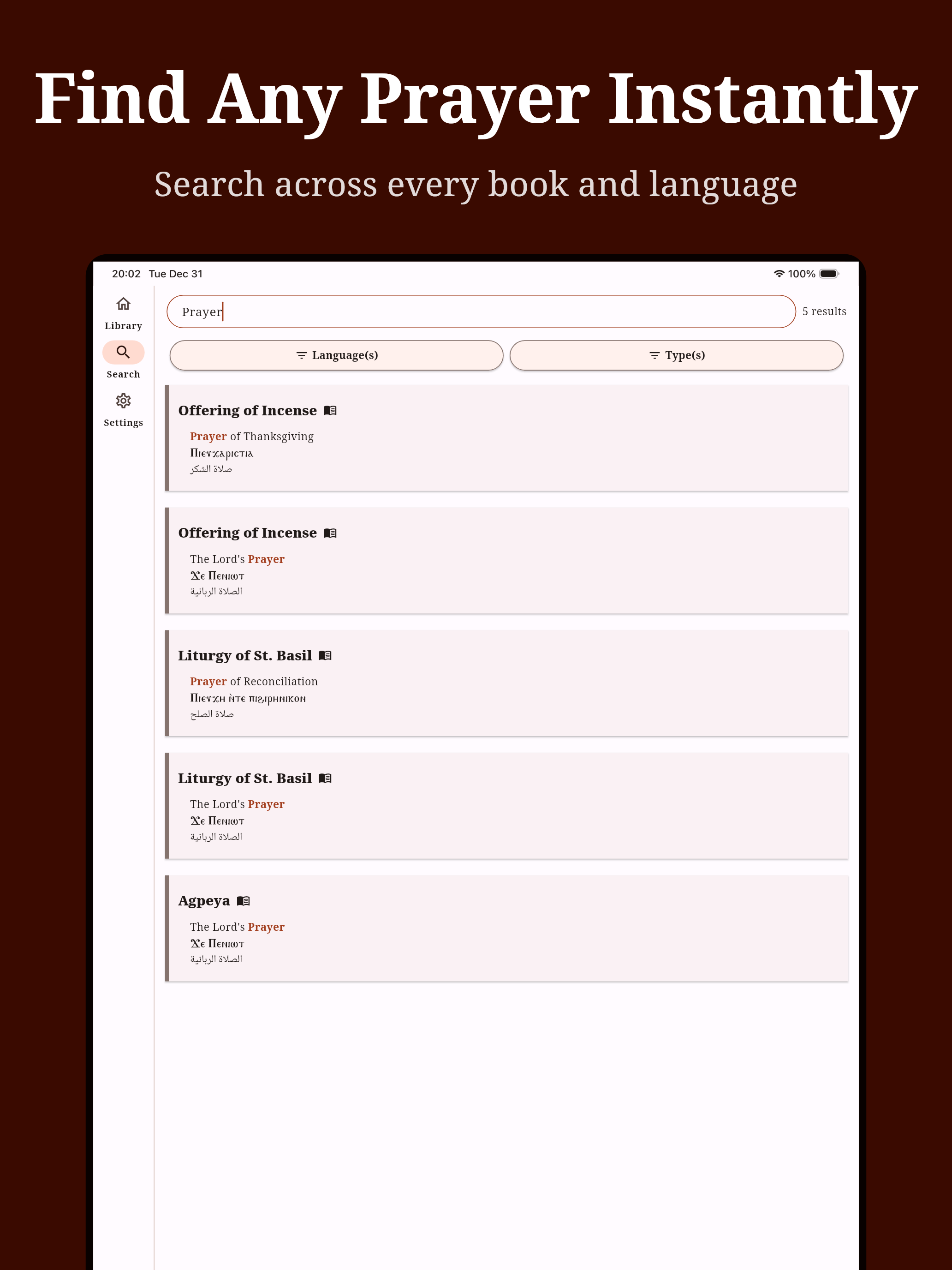Click the battery status icon
This screenshot has width=952, height=1270.
[x=829, y=274]
